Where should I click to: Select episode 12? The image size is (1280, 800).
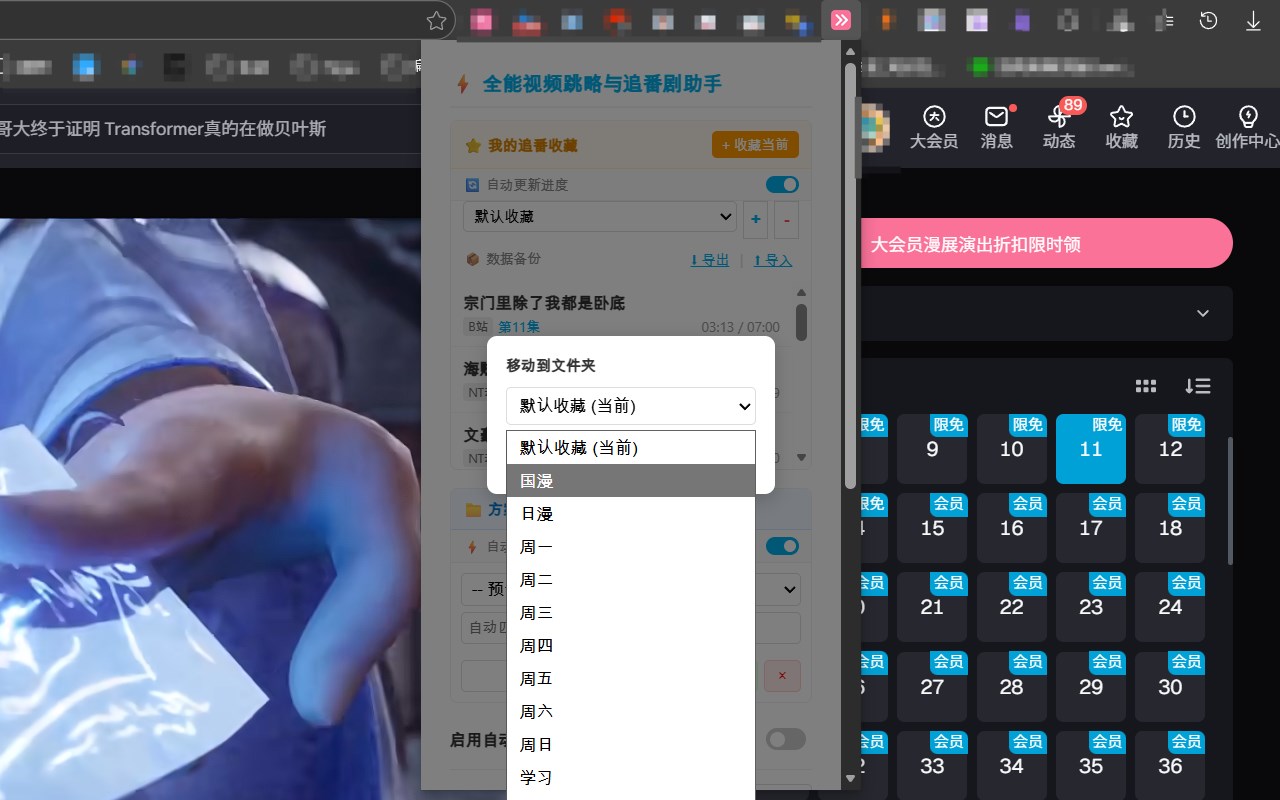coord(1170,449)
